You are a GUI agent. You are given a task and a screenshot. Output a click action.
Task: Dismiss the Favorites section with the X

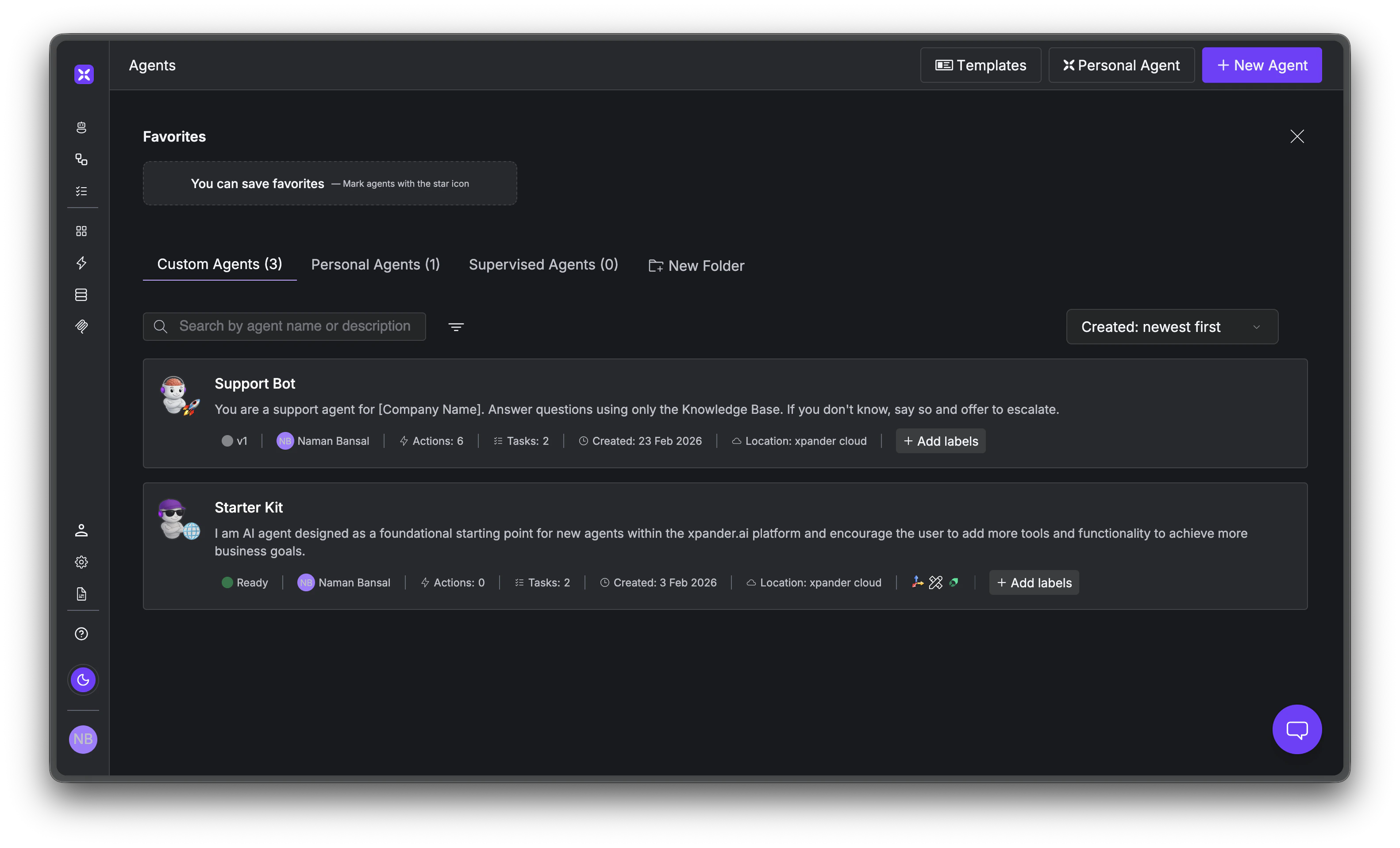click(1297, 136)
